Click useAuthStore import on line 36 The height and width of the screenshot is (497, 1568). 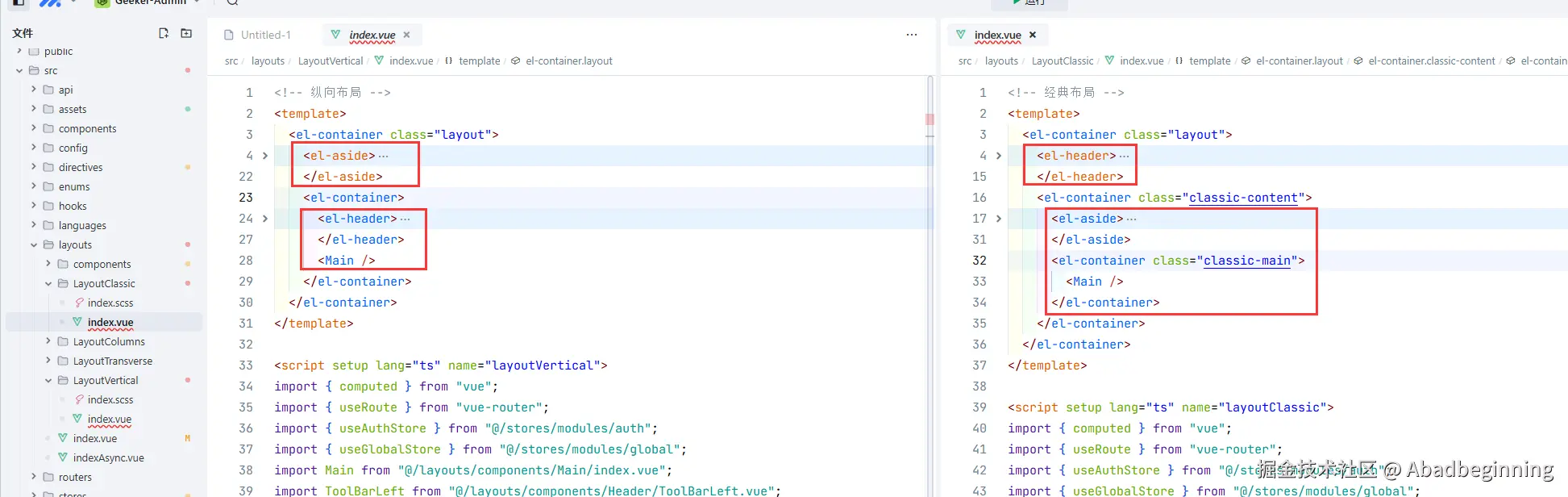[382, 428]
